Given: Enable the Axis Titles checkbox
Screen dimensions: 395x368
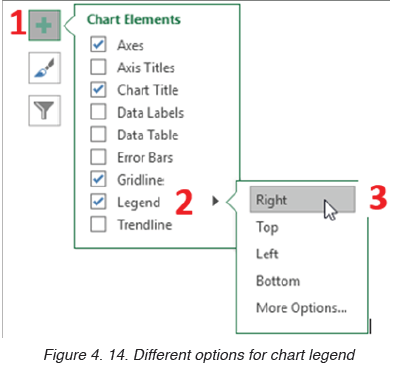Looking at the screenshot, I should click(x=98, y=67).
